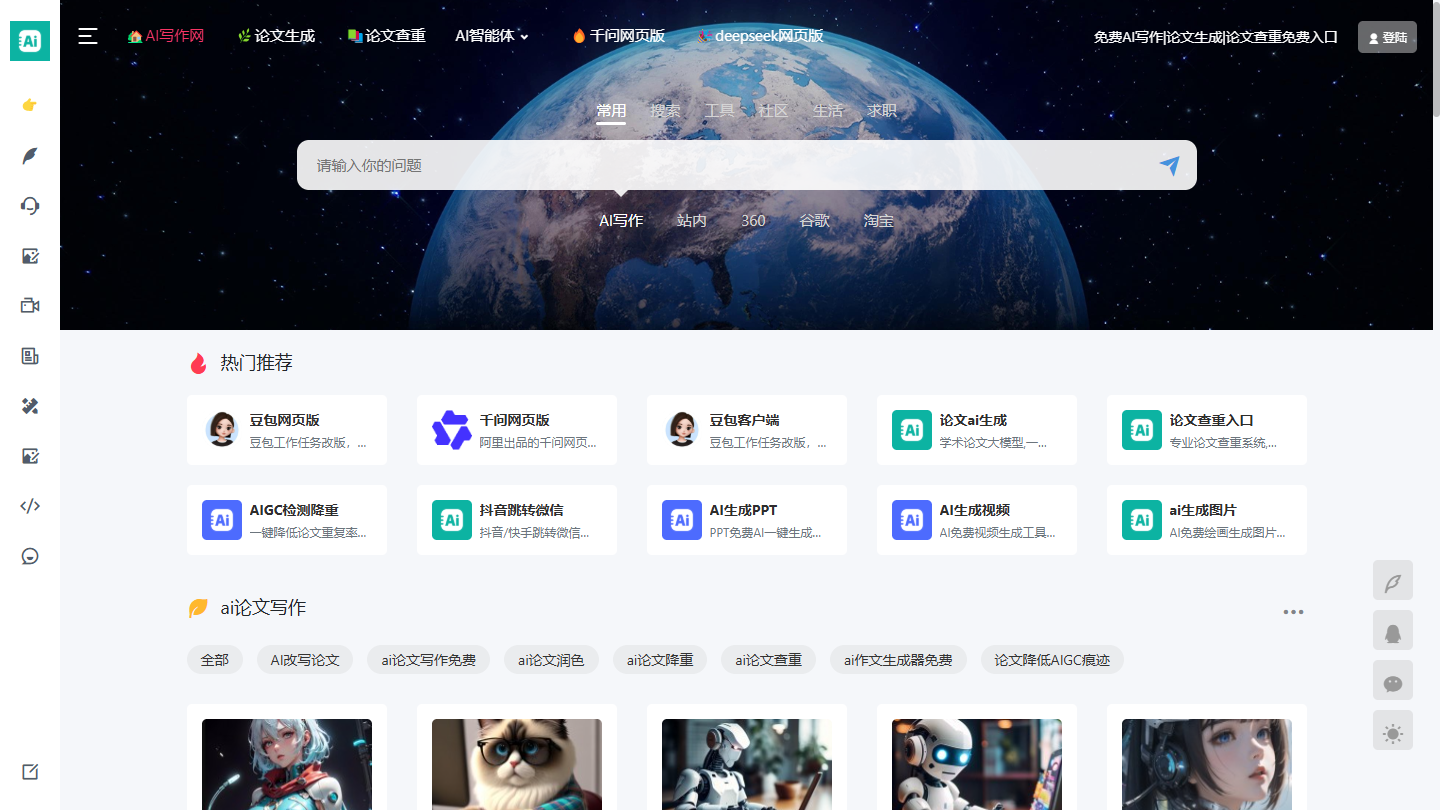Screen dimensions: 1440x810
Task: Open the 千问网页版 link in the header
Action: tap(618, 36)
